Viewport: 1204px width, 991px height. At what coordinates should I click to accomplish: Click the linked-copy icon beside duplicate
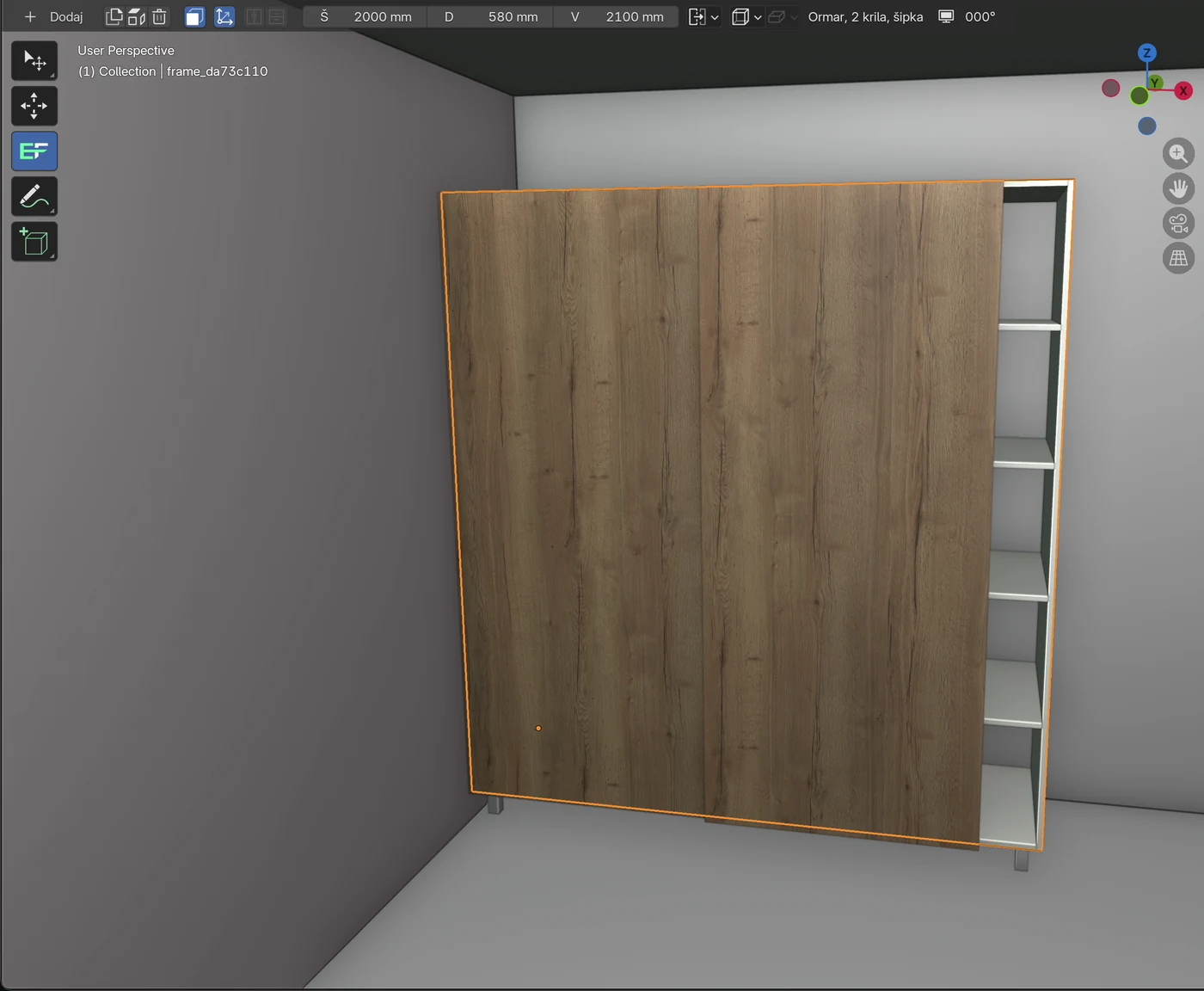coord(137,16)
